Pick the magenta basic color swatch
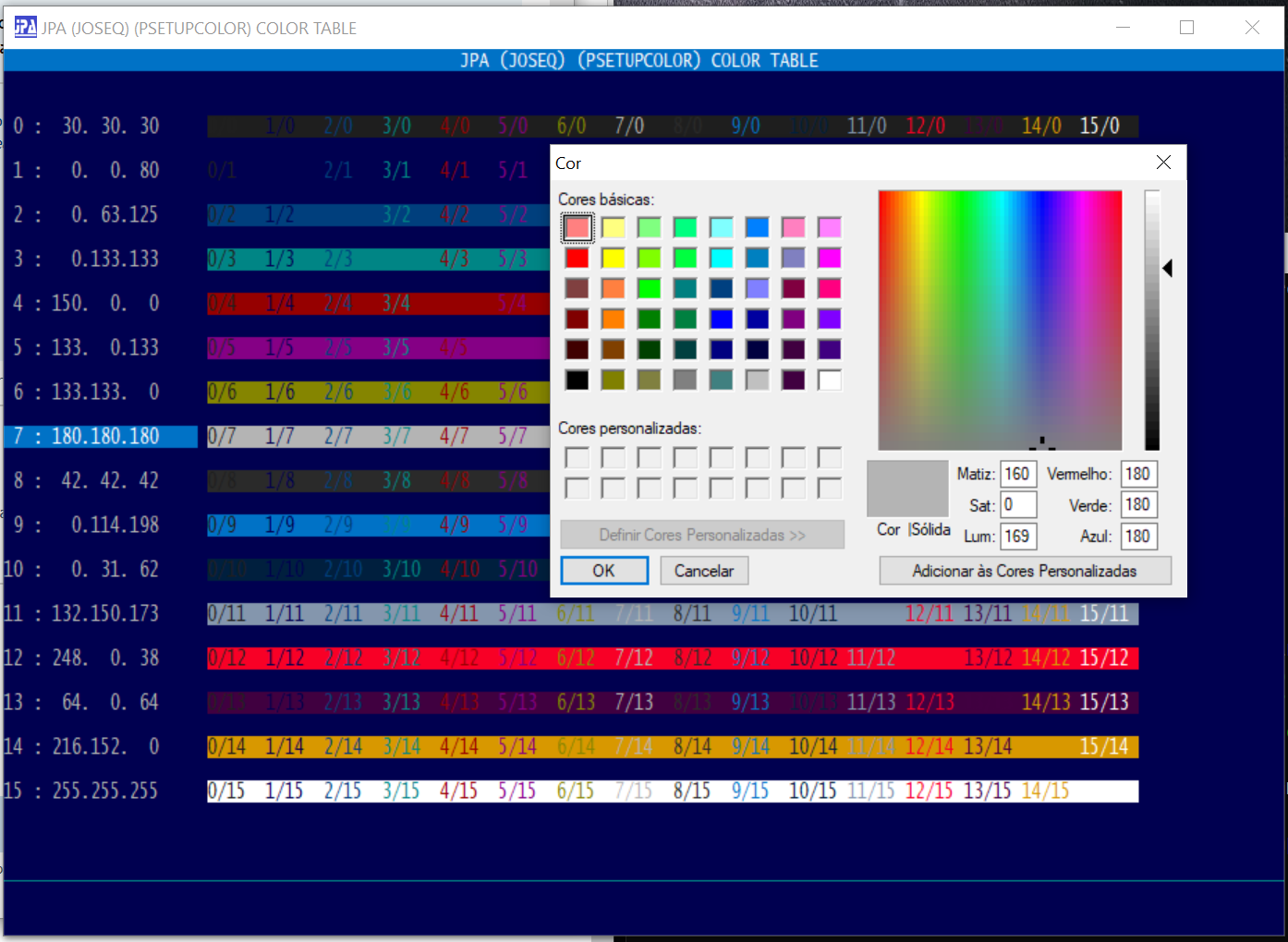This screenshot has height=942, width=1288. [x=829, y=259]
